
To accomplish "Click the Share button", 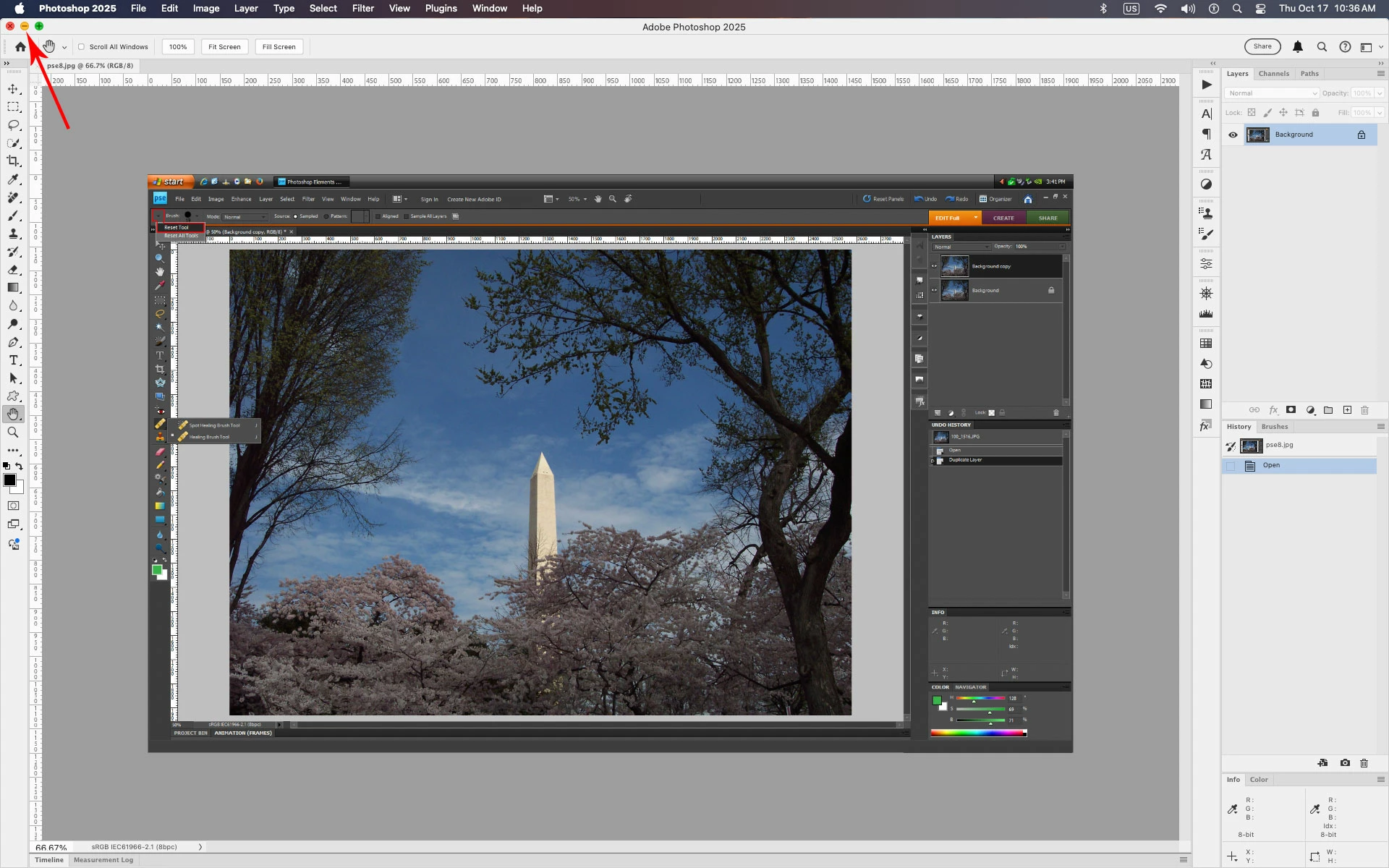I will (1262, 47).
